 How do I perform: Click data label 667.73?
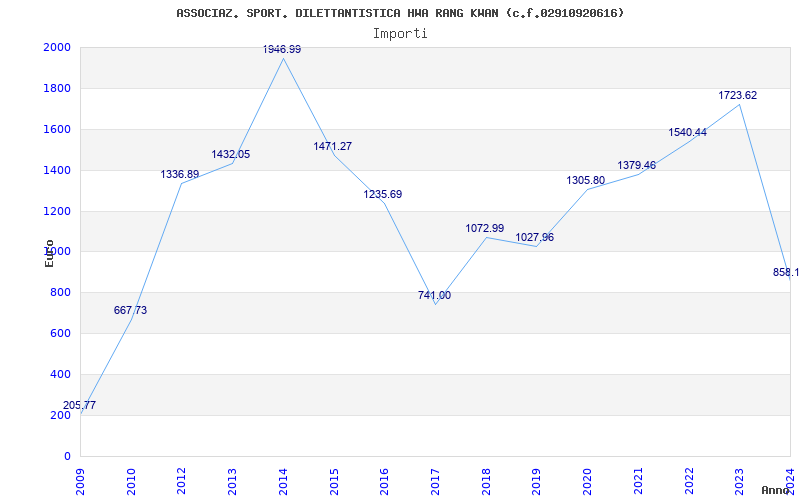(130, 310)
